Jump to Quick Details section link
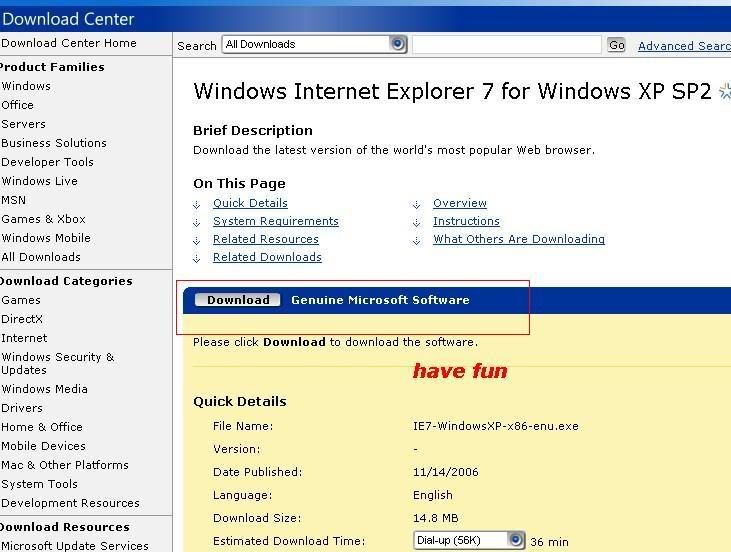The height and width of the screenshot is (552, 731). [x=250, y=203]
